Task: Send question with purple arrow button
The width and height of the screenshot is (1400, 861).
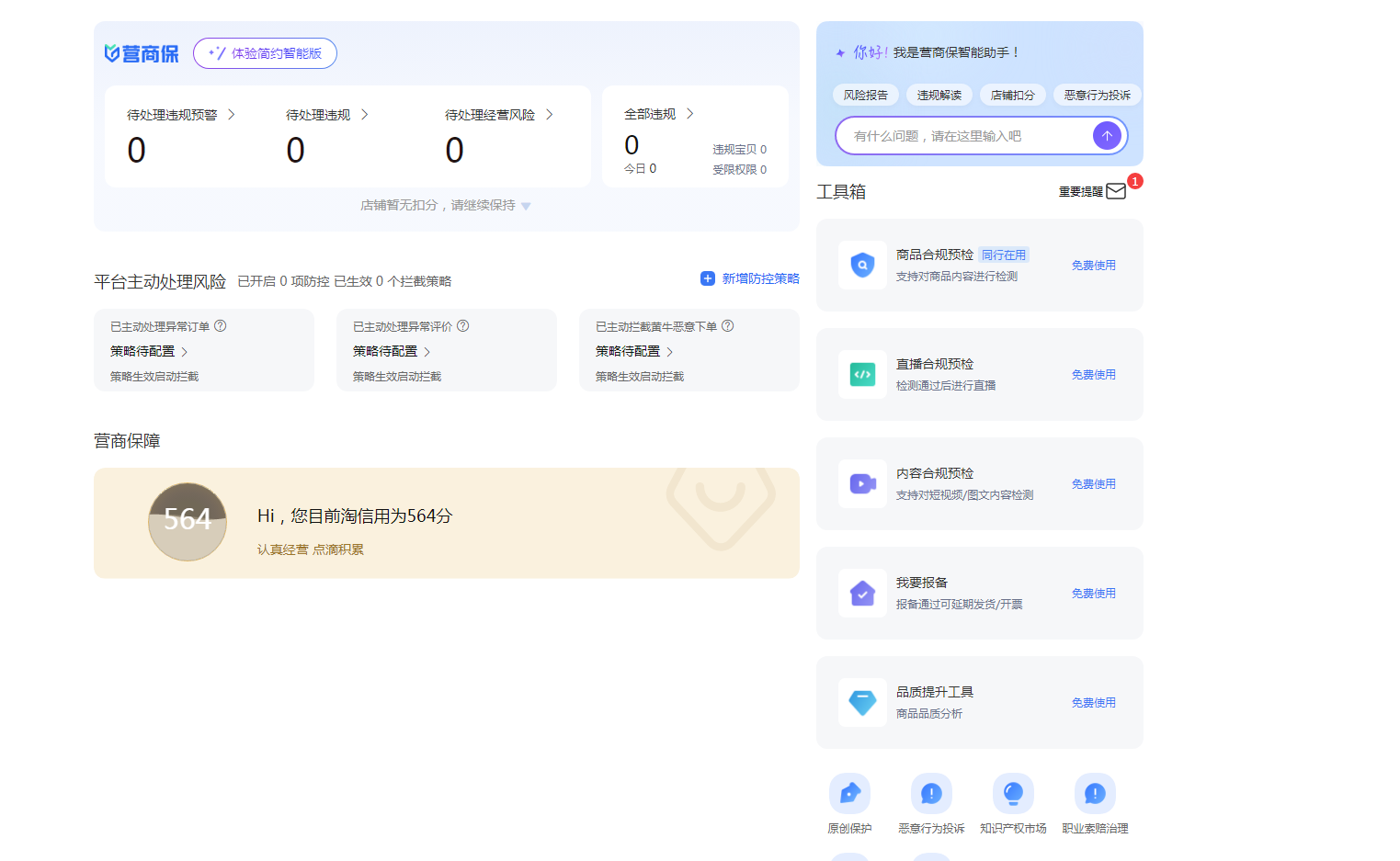Action: (1107, 136)
